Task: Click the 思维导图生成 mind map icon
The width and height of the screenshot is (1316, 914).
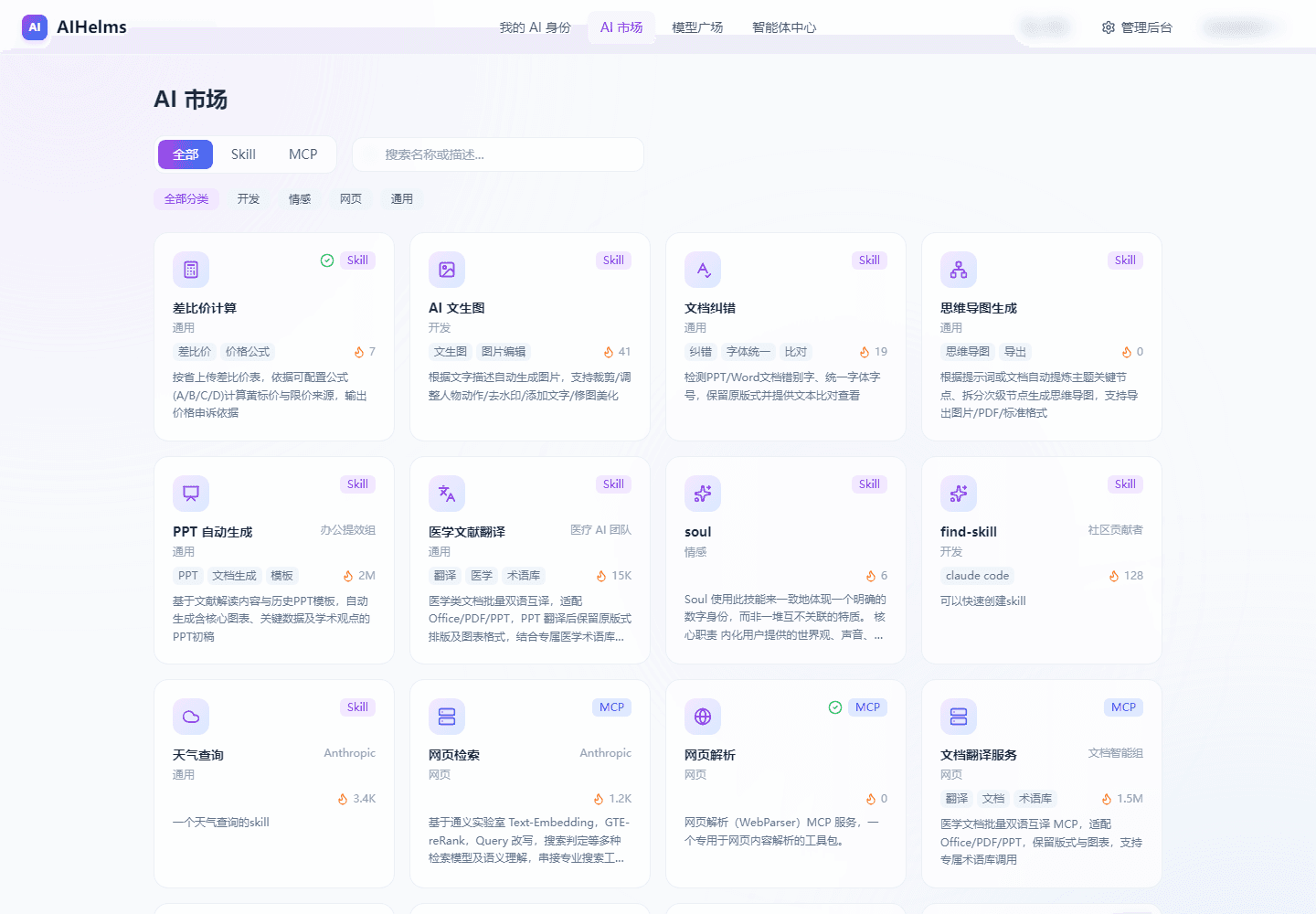Action: pyautogui.click(x=959, y=270)
